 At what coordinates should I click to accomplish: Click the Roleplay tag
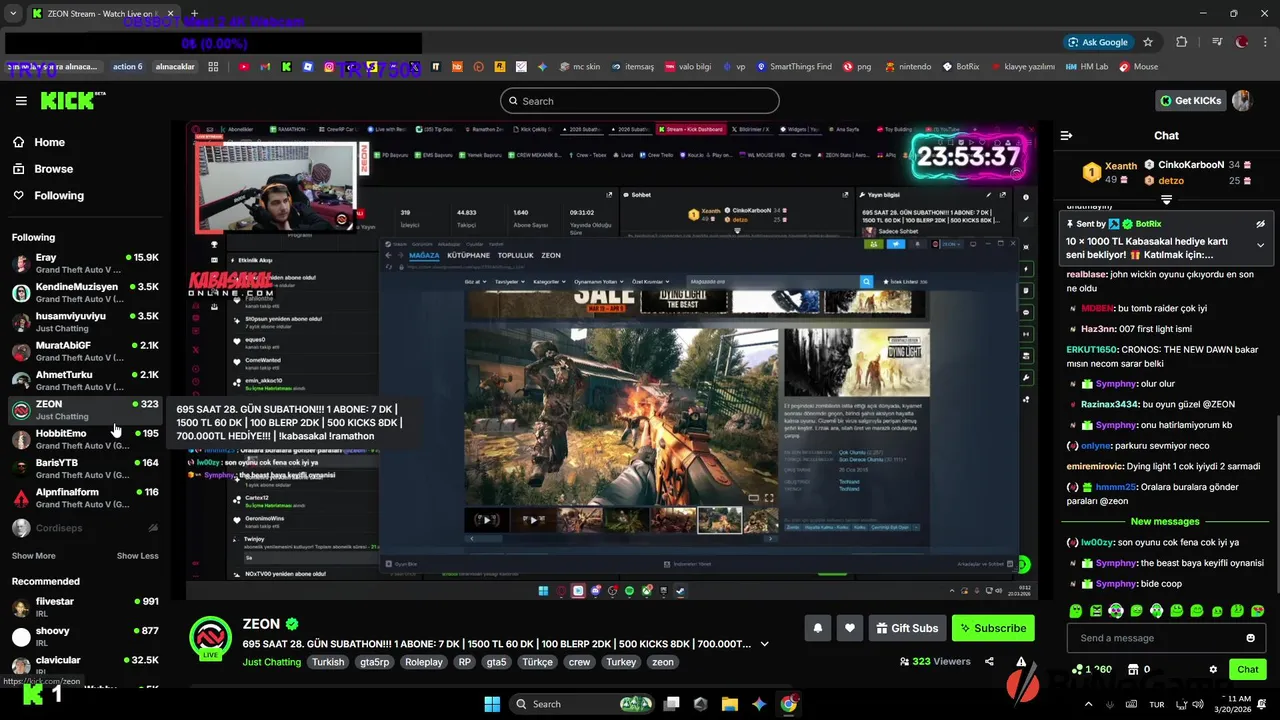pos(424,662)
